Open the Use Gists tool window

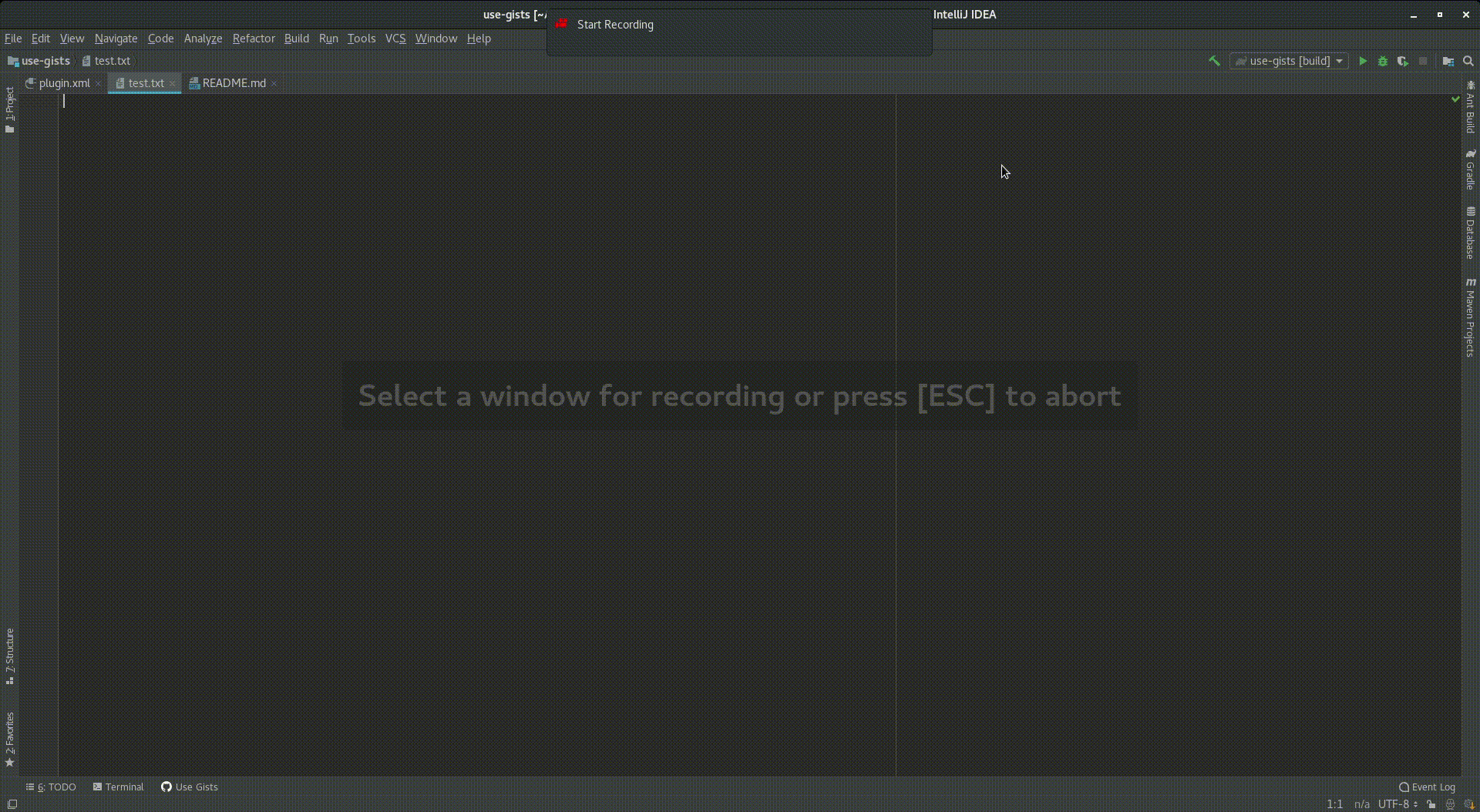pyautogui.click(x=190, y=787)
